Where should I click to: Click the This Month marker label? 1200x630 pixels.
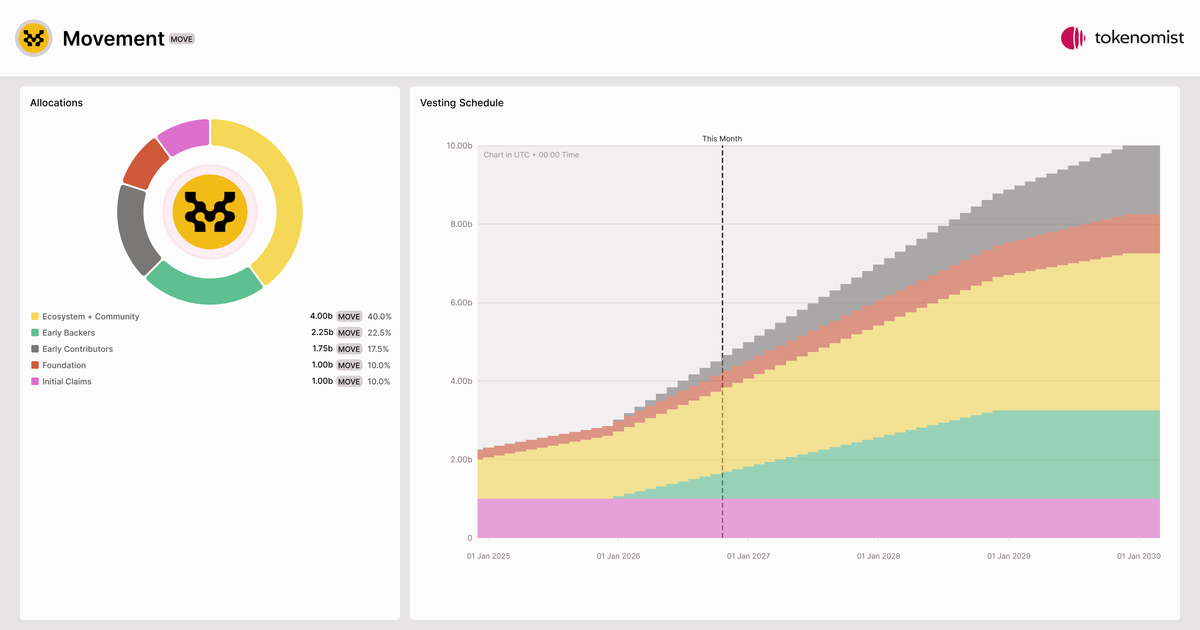(722, 139)
